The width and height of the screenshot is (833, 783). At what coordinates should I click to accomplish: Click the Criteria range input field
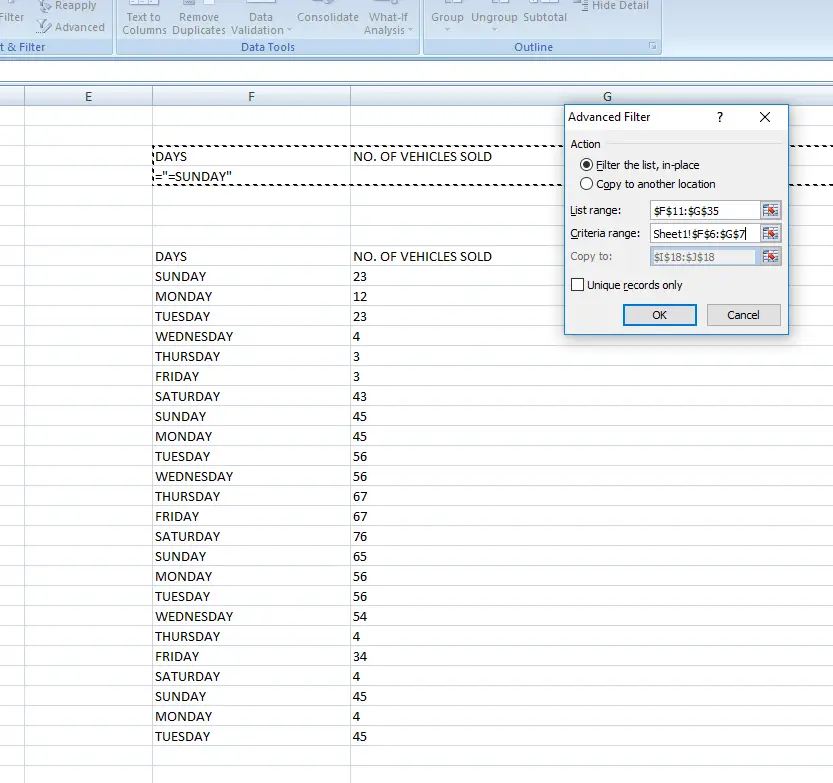(x=704, y=233)
